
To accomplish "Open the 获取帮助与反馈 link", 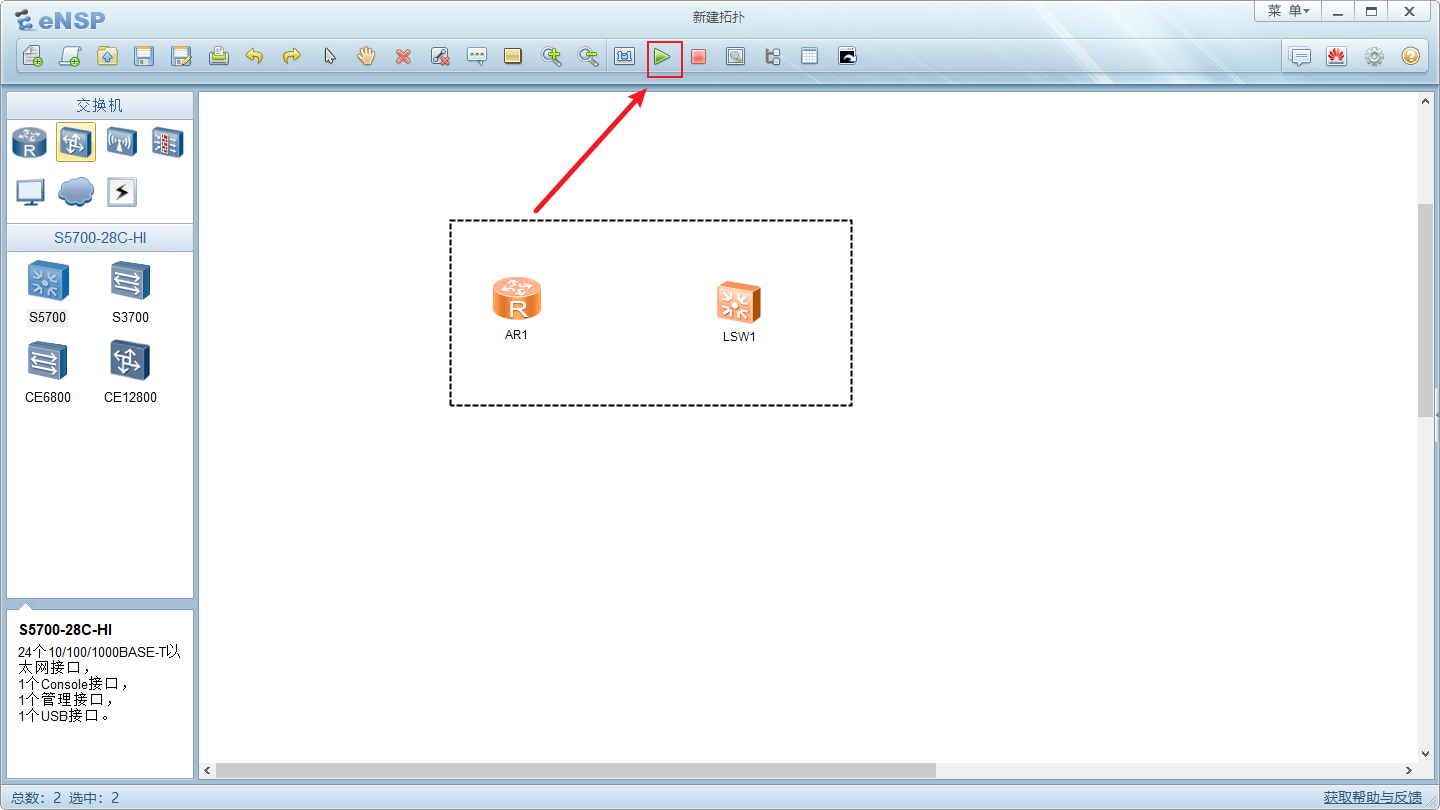I will [1372, 797].
